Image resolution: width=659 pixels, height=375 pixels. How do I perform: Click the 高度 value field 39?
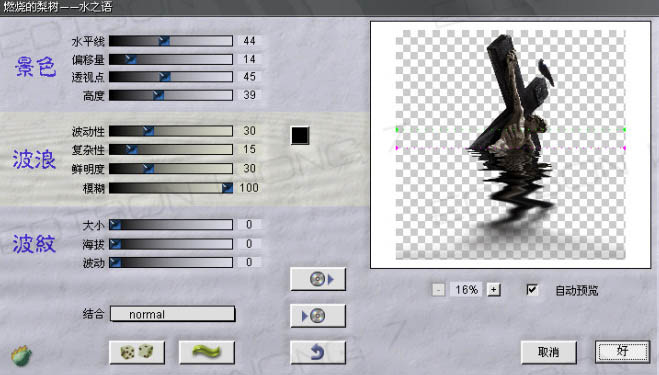pos(249,95)
